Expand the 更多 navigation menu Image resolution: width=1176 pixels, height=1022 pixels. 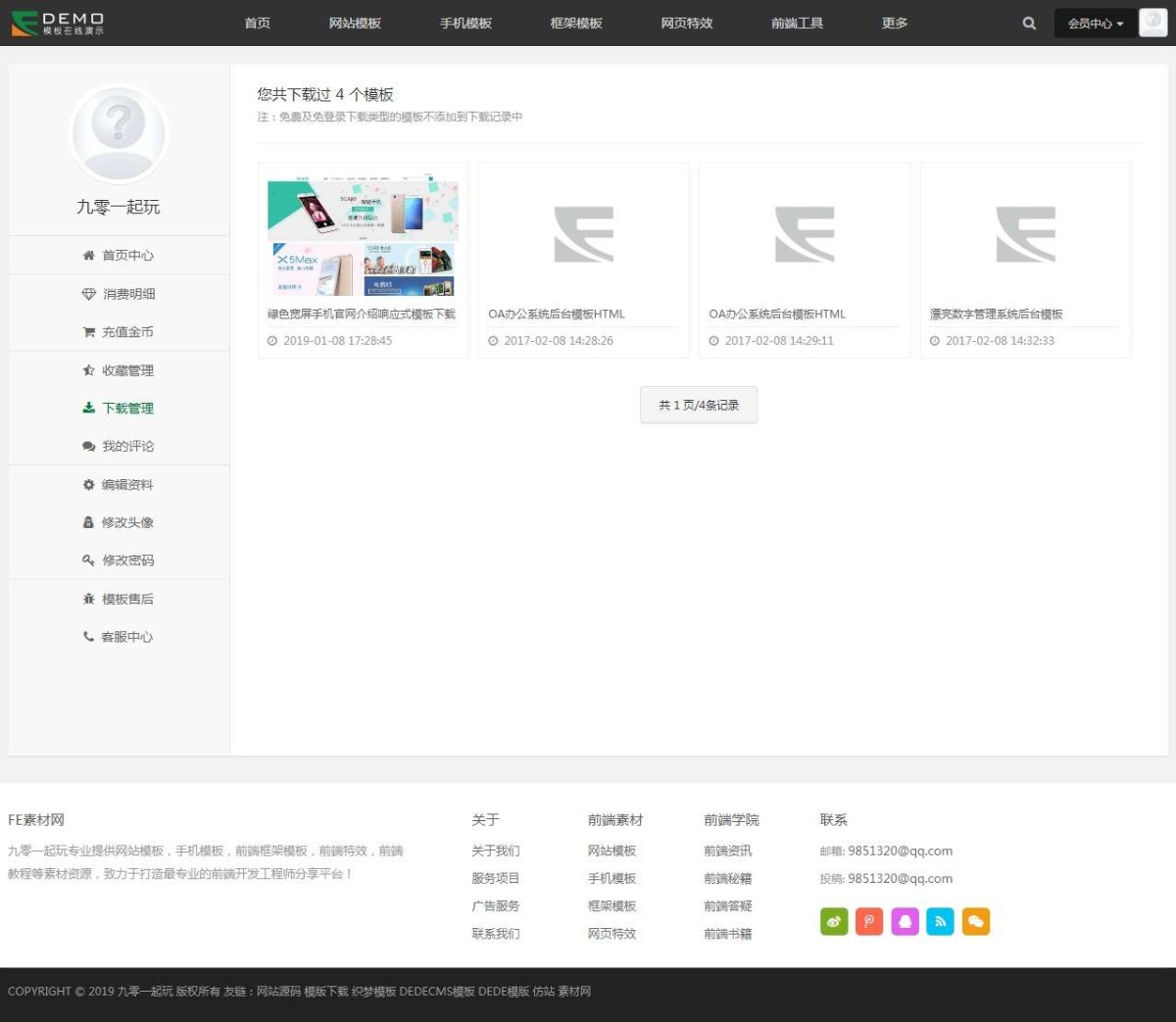[x=894, y=24]
